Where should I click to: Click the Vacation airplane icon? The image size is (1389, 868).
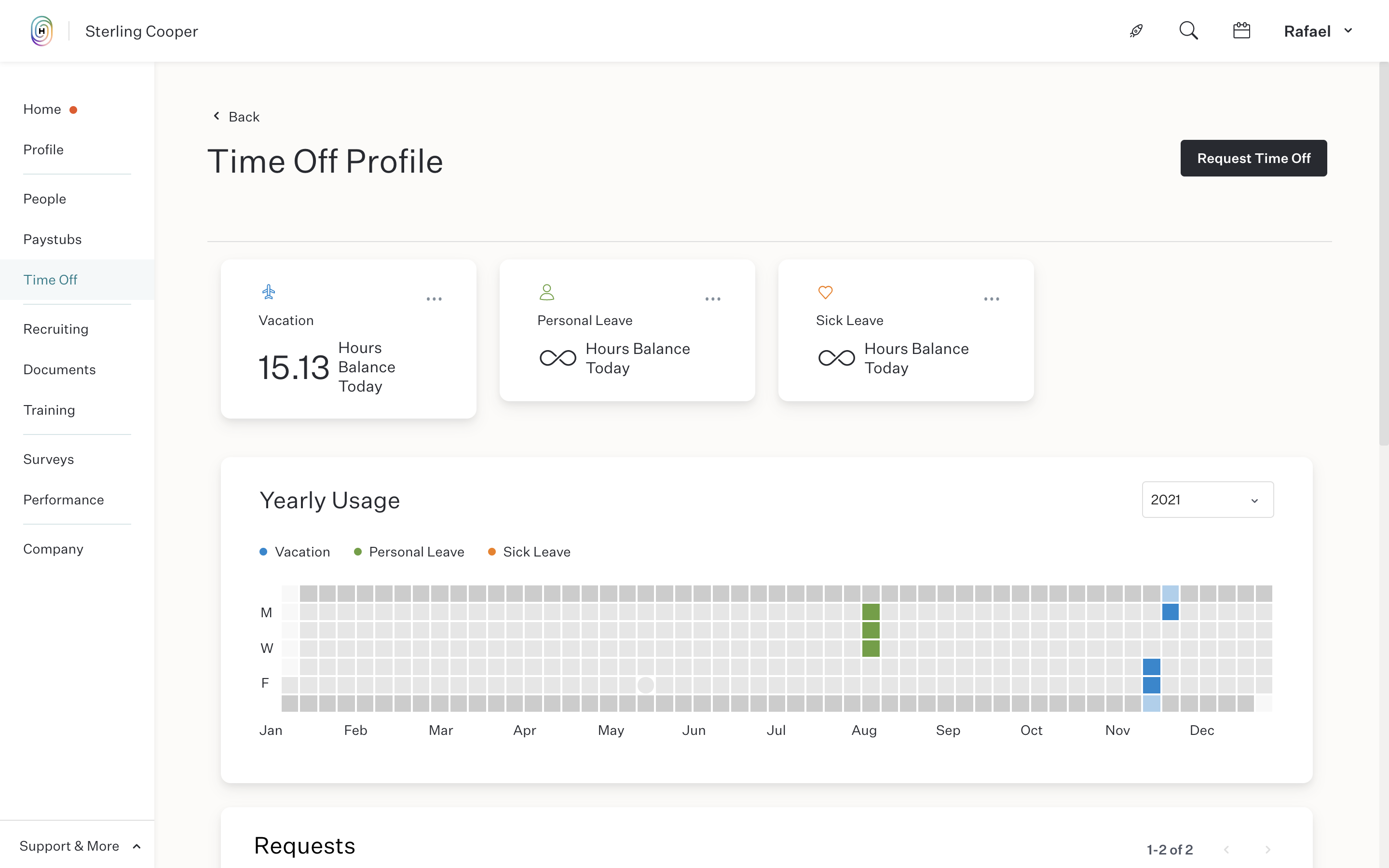(x=269, y=292)
